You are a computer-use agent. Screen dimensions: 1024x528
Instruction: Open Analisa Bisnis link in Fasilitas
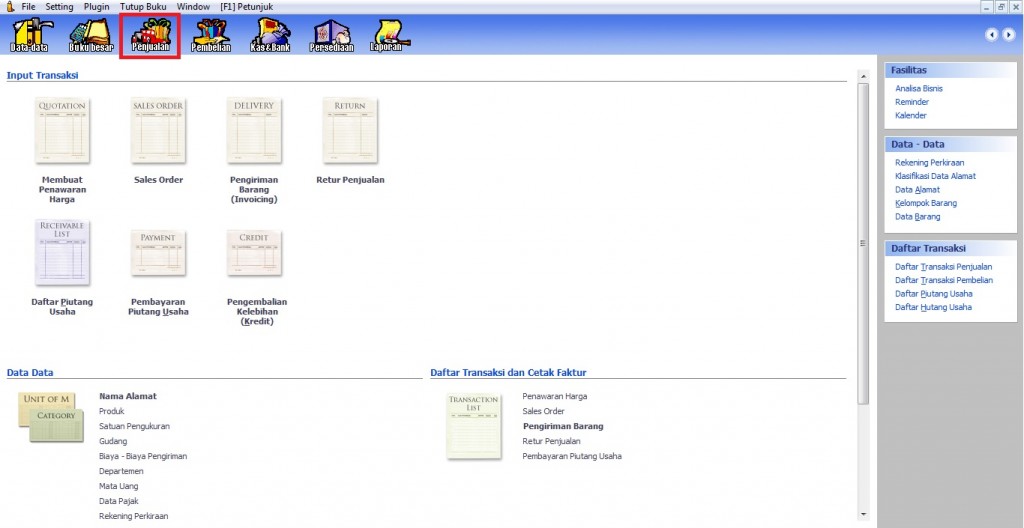(918, 89)
